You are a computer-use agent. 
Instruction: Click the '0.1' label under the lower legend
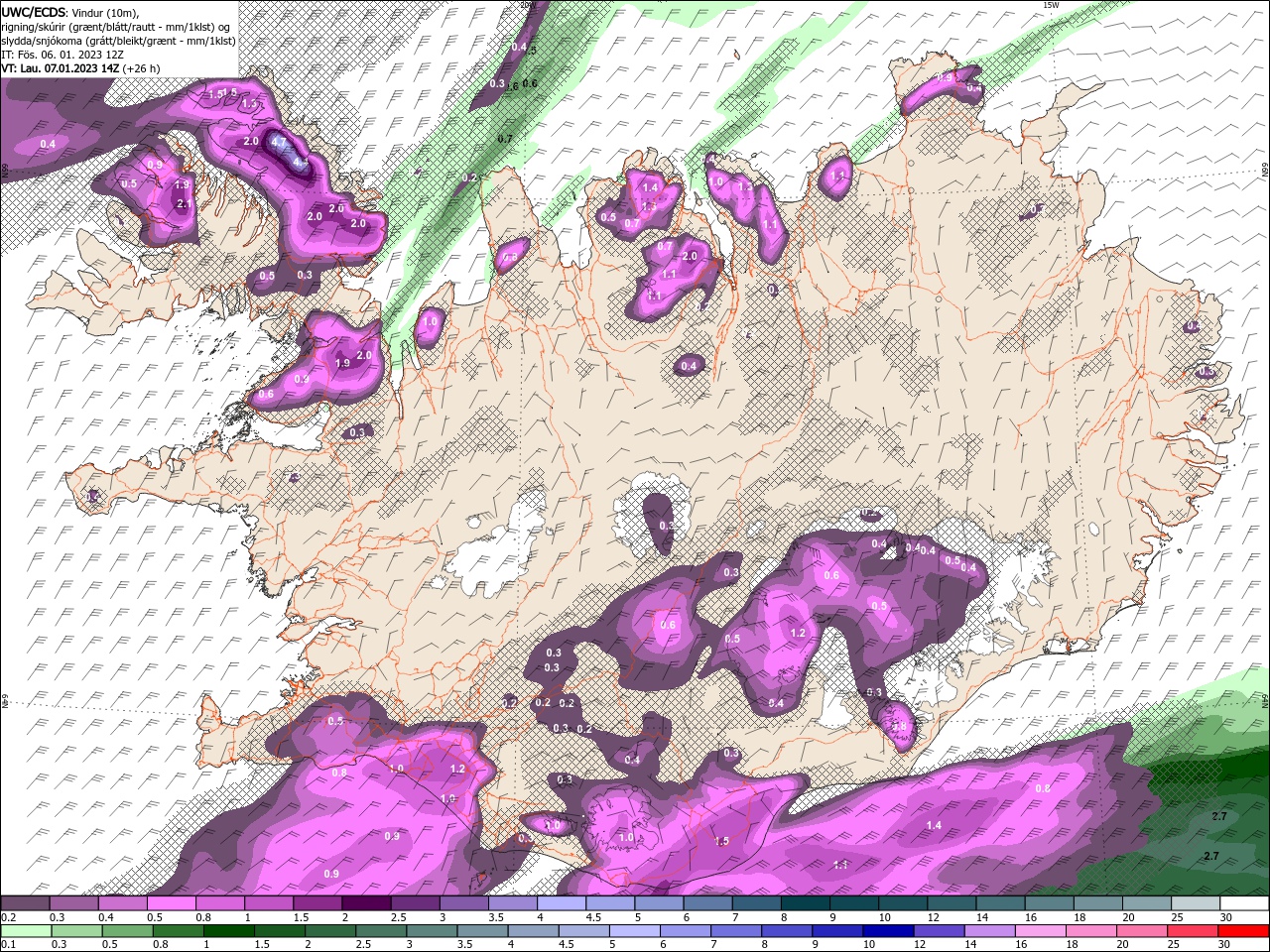[9, 945]
